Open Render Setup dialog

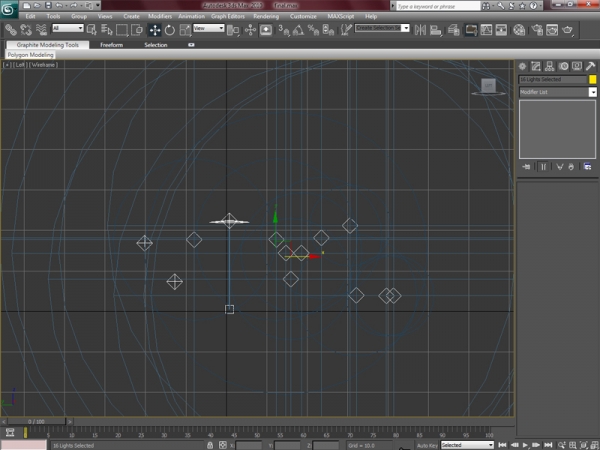[x=537, y=30]
